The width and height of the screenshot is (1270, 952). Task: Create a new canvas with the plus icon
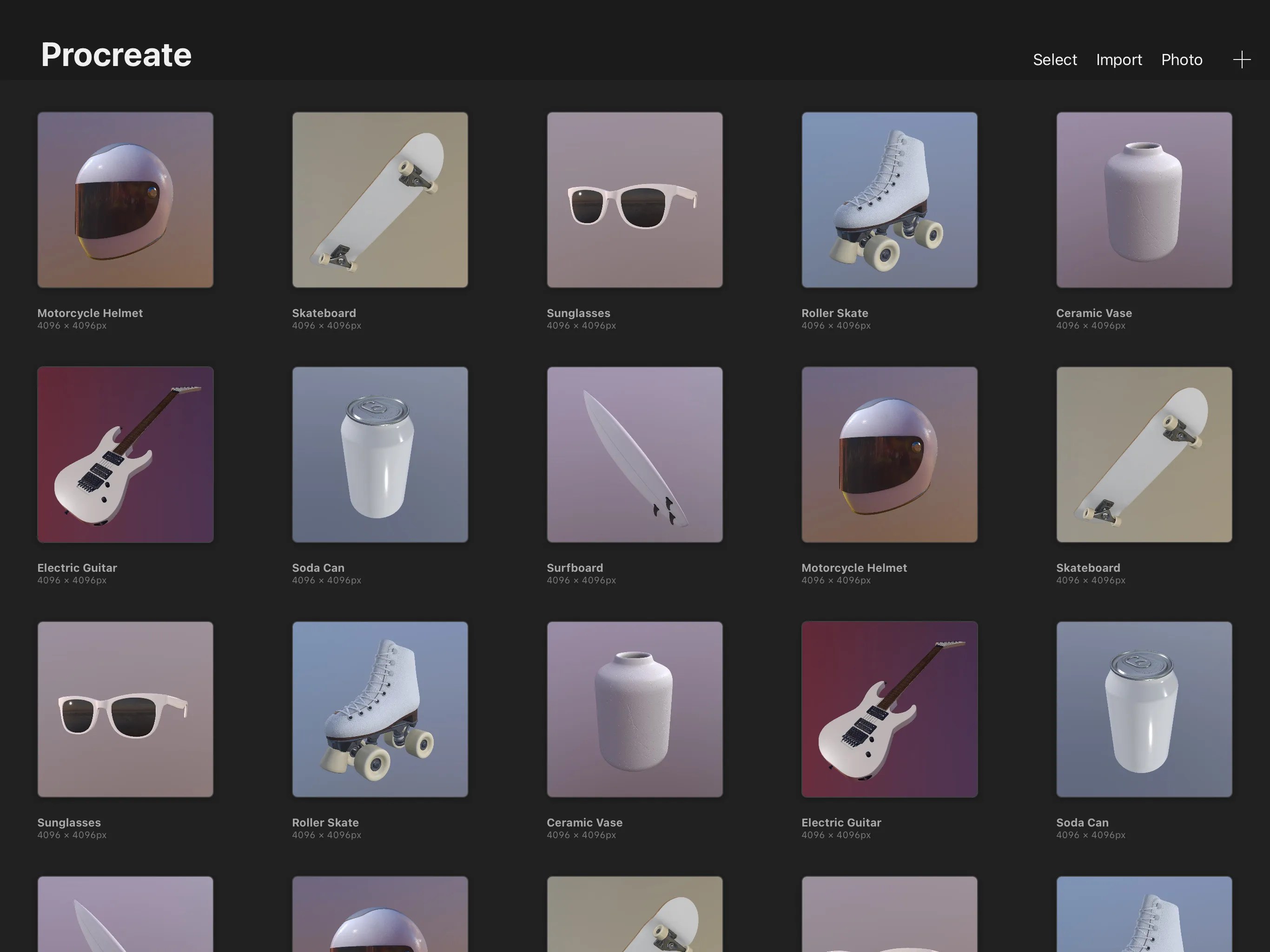pos(1240,59)
